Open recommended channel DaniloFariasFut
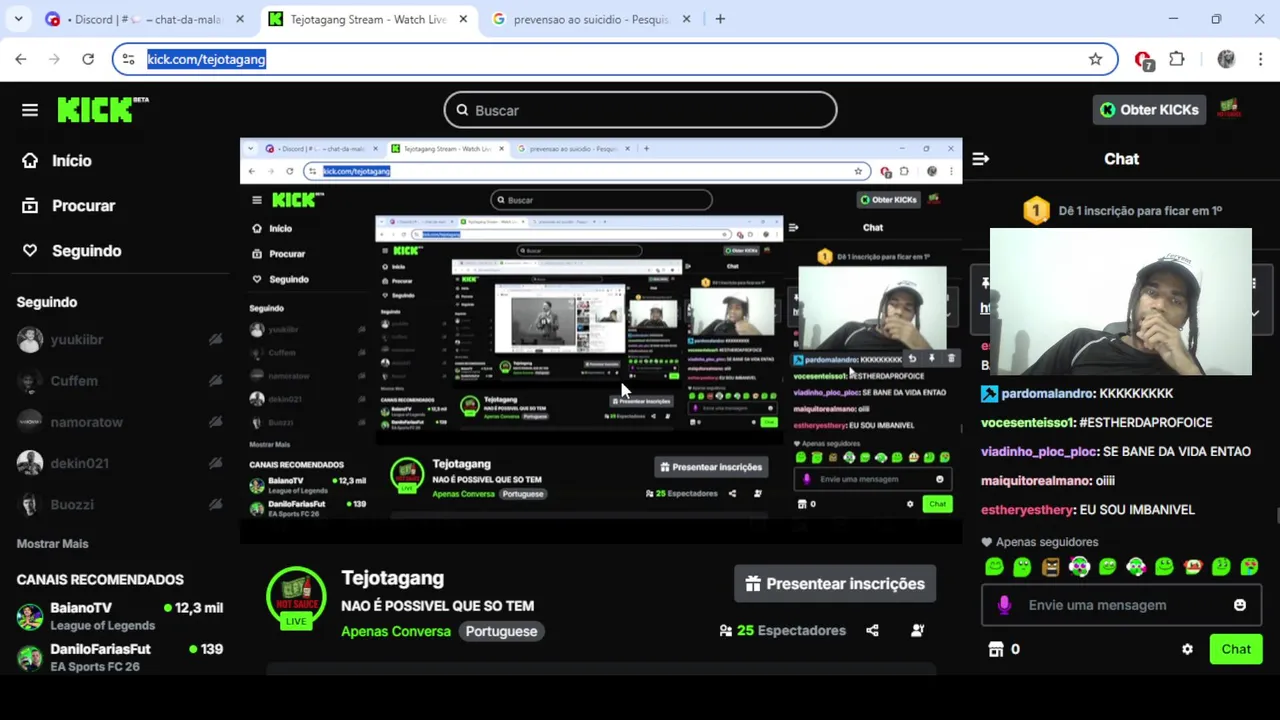Image resolution: width=1280 pixels, height=720 pixels. pyautogui.click(x=120, y=657)
